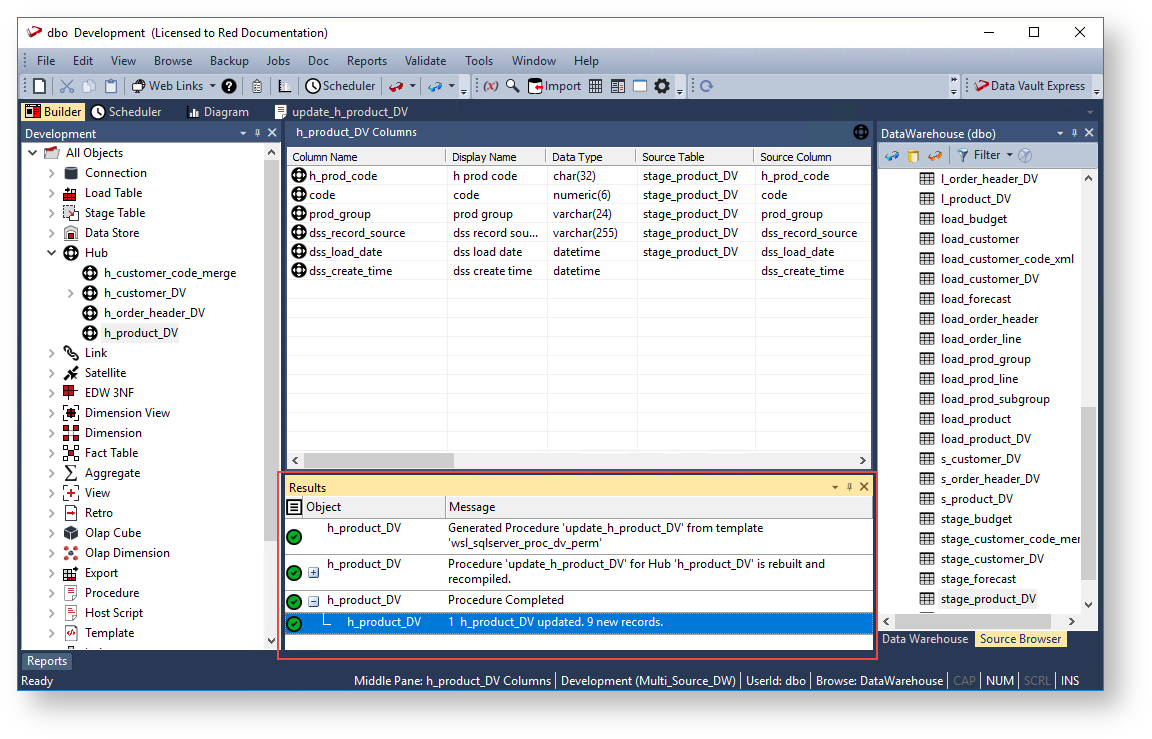Select load_customer table in the source browser

point(979,239)
